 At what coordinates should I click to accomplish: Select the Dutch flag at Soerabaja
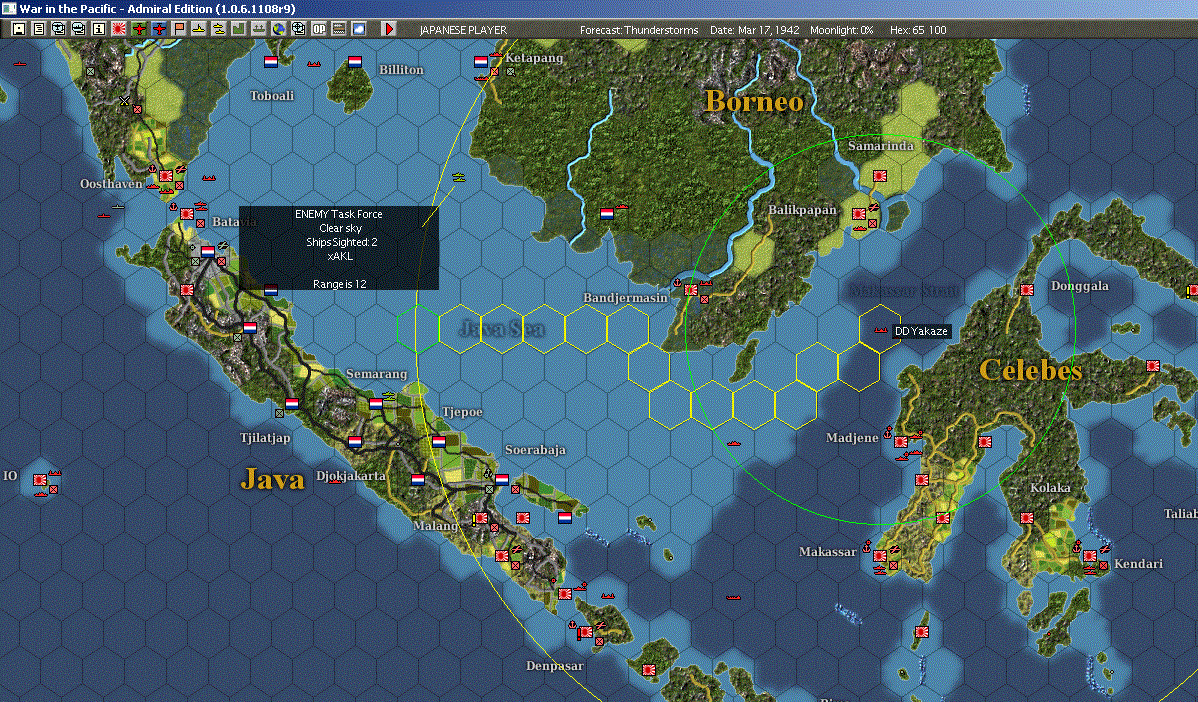(502, 480)
